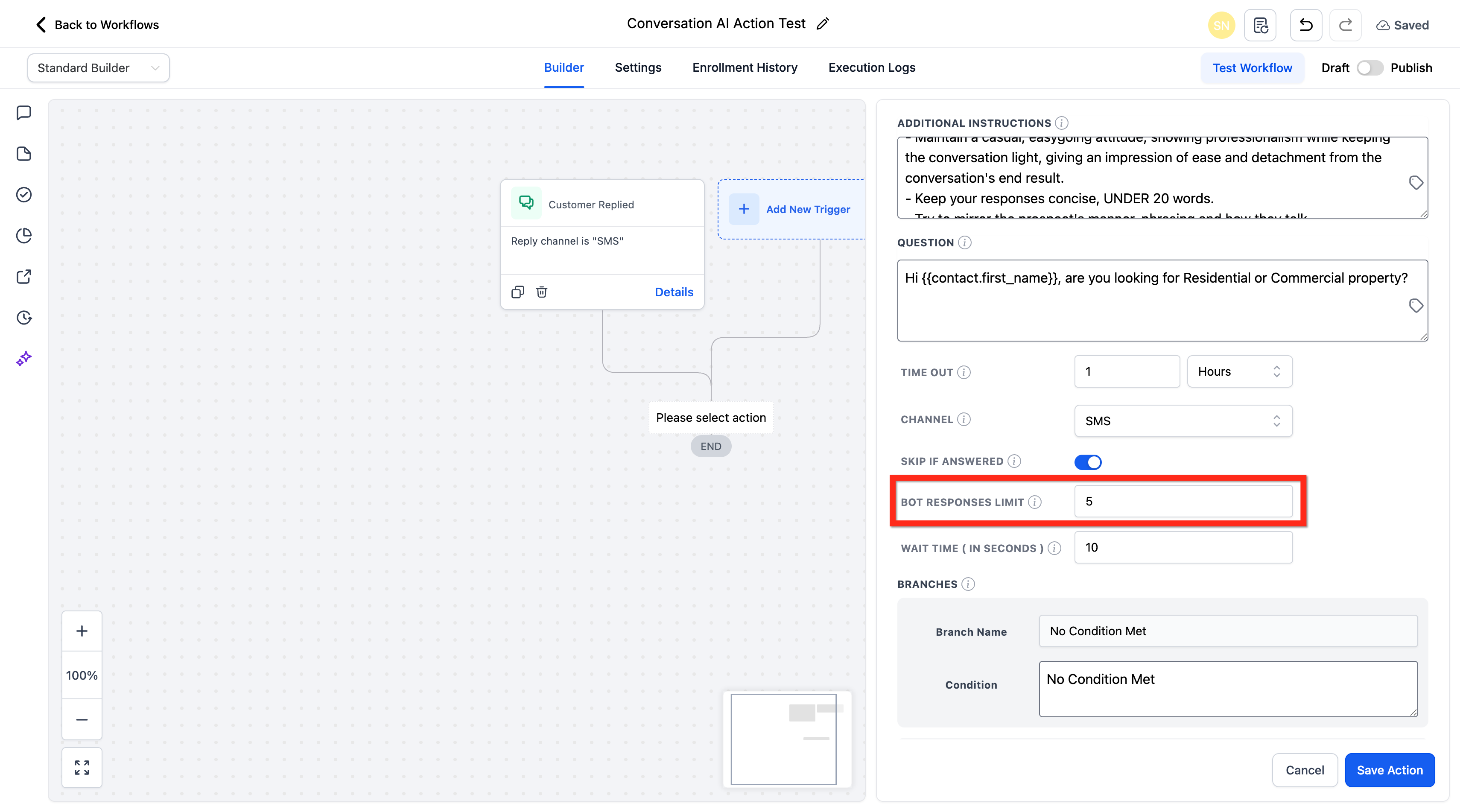Switch to the Settings tab
Screen dimensions: 1460x812
(638, 67)
